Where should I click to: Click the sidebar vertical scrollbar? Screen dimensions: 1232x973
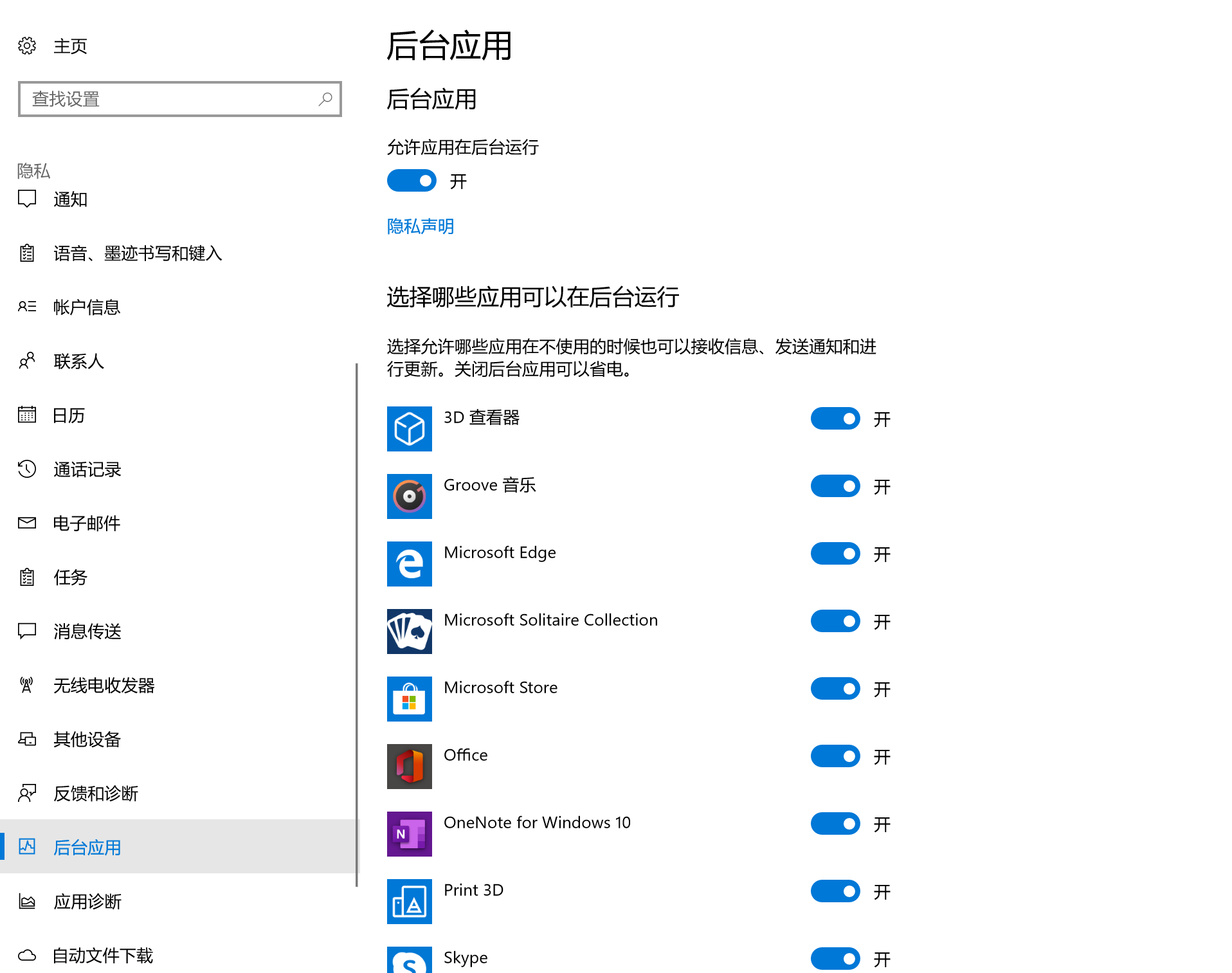[x=356, y=625]
